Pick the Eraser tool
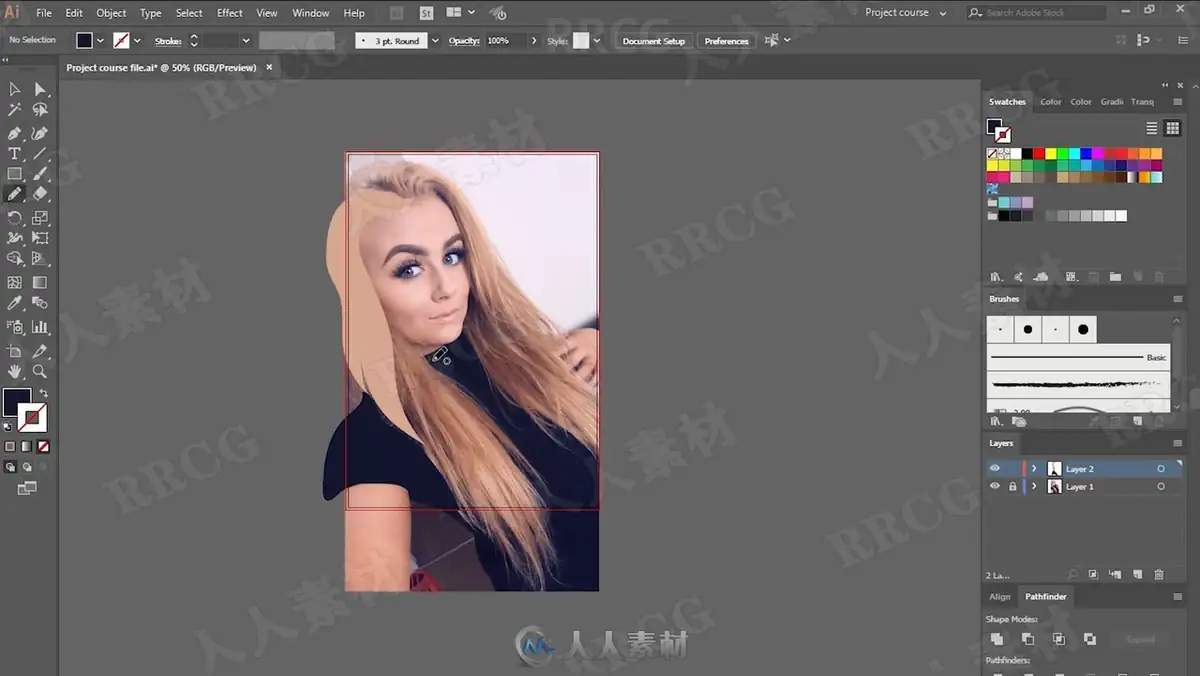Viewport: 1200px width, 676px height. pos(40,194)
